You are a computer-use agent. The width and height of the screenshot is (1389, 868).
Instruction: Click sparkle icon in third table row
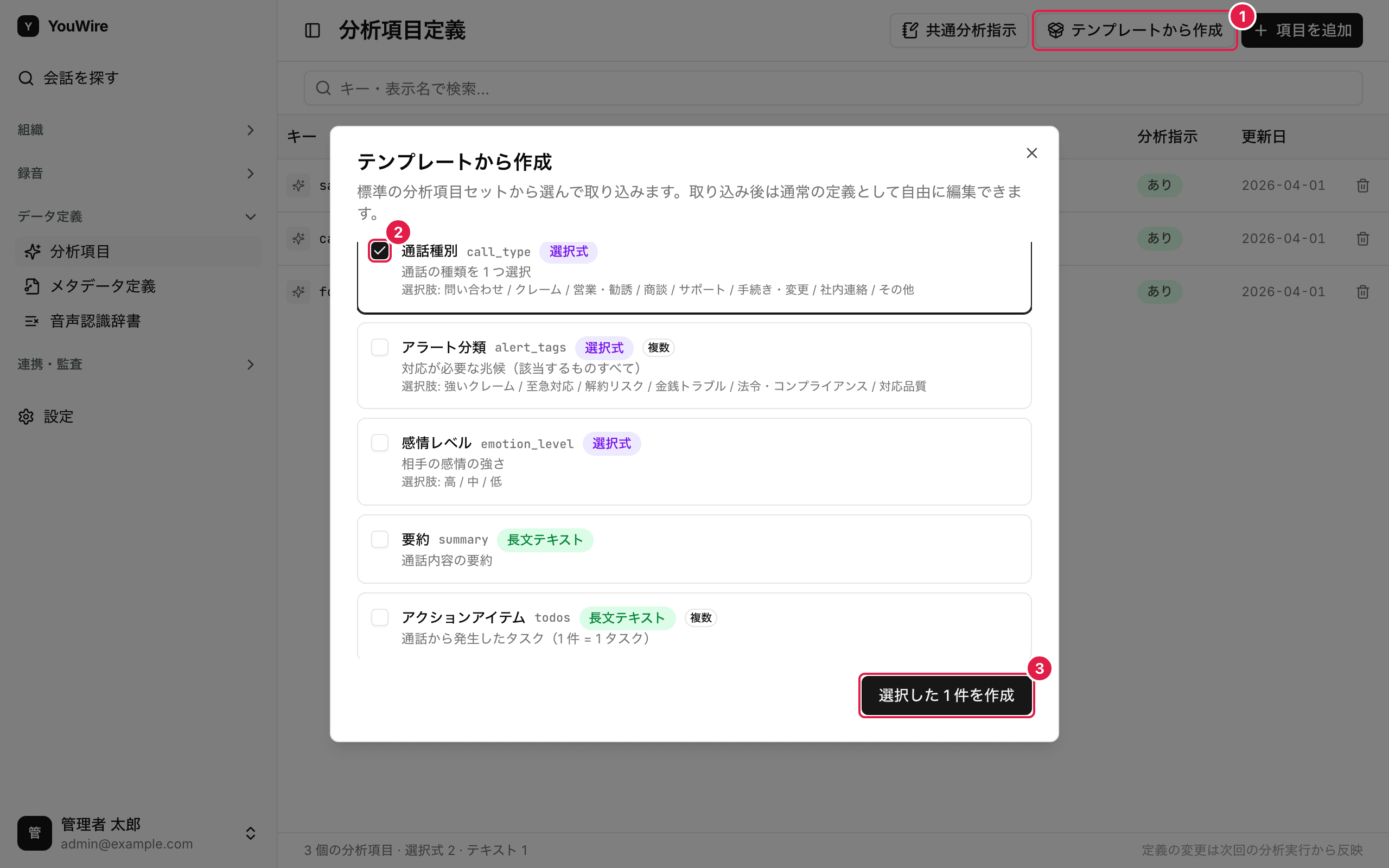pos(298,292)
